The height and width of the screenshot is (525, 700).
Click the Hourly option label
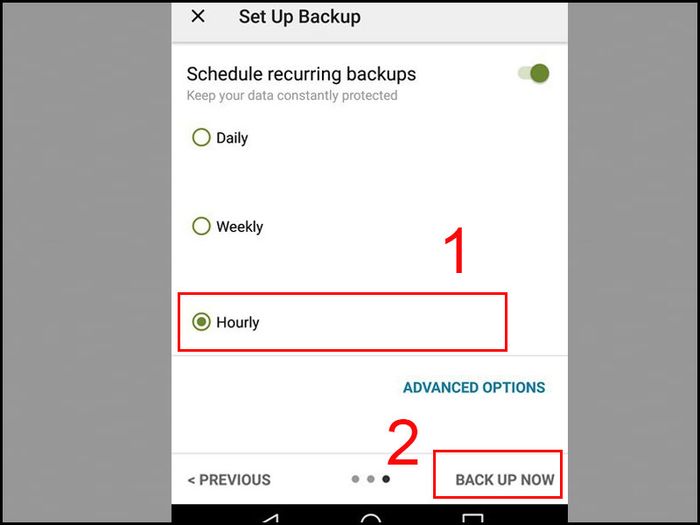pyautogui.click(x=238, y=322)
